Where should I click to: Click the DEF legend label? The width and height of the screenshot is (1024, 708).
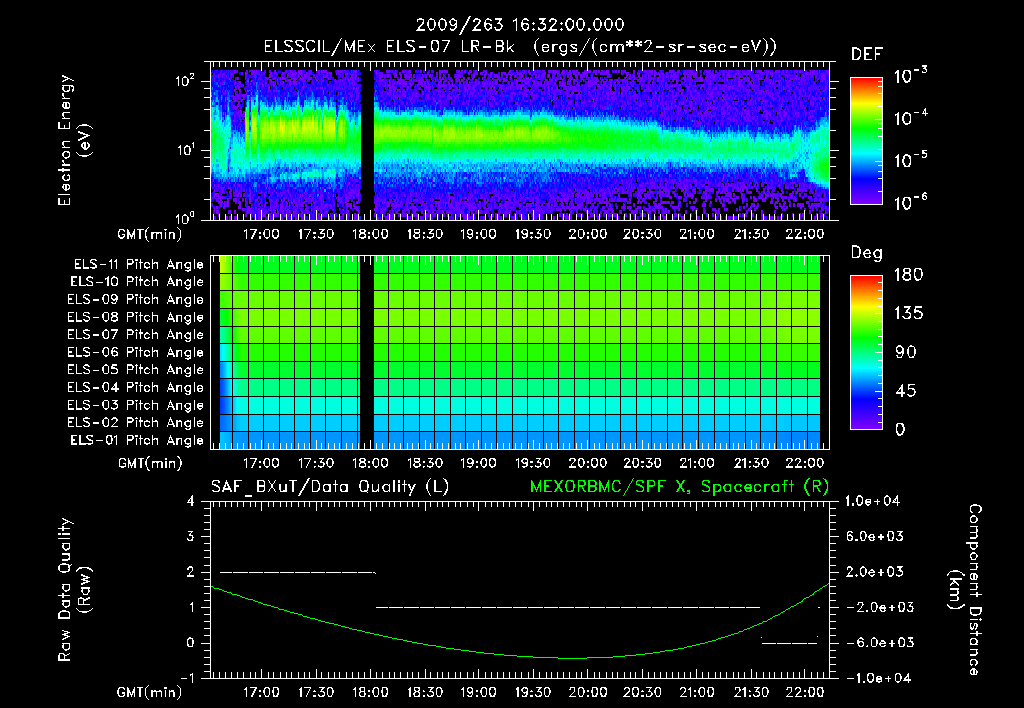click(x=867, y=54)
